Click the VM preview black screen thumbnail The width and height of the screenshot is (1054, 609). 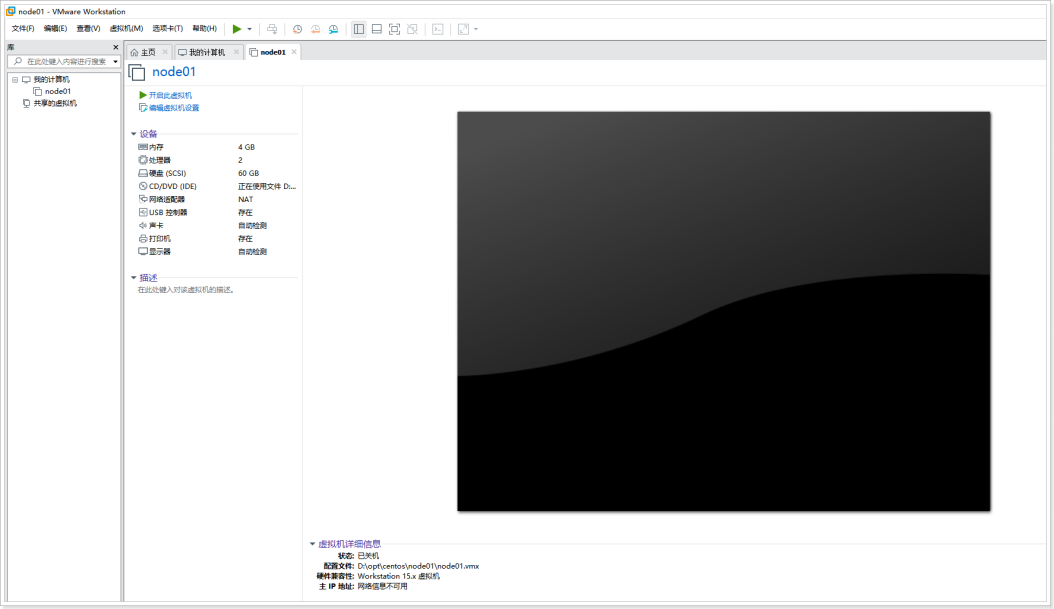coord(723,311)
